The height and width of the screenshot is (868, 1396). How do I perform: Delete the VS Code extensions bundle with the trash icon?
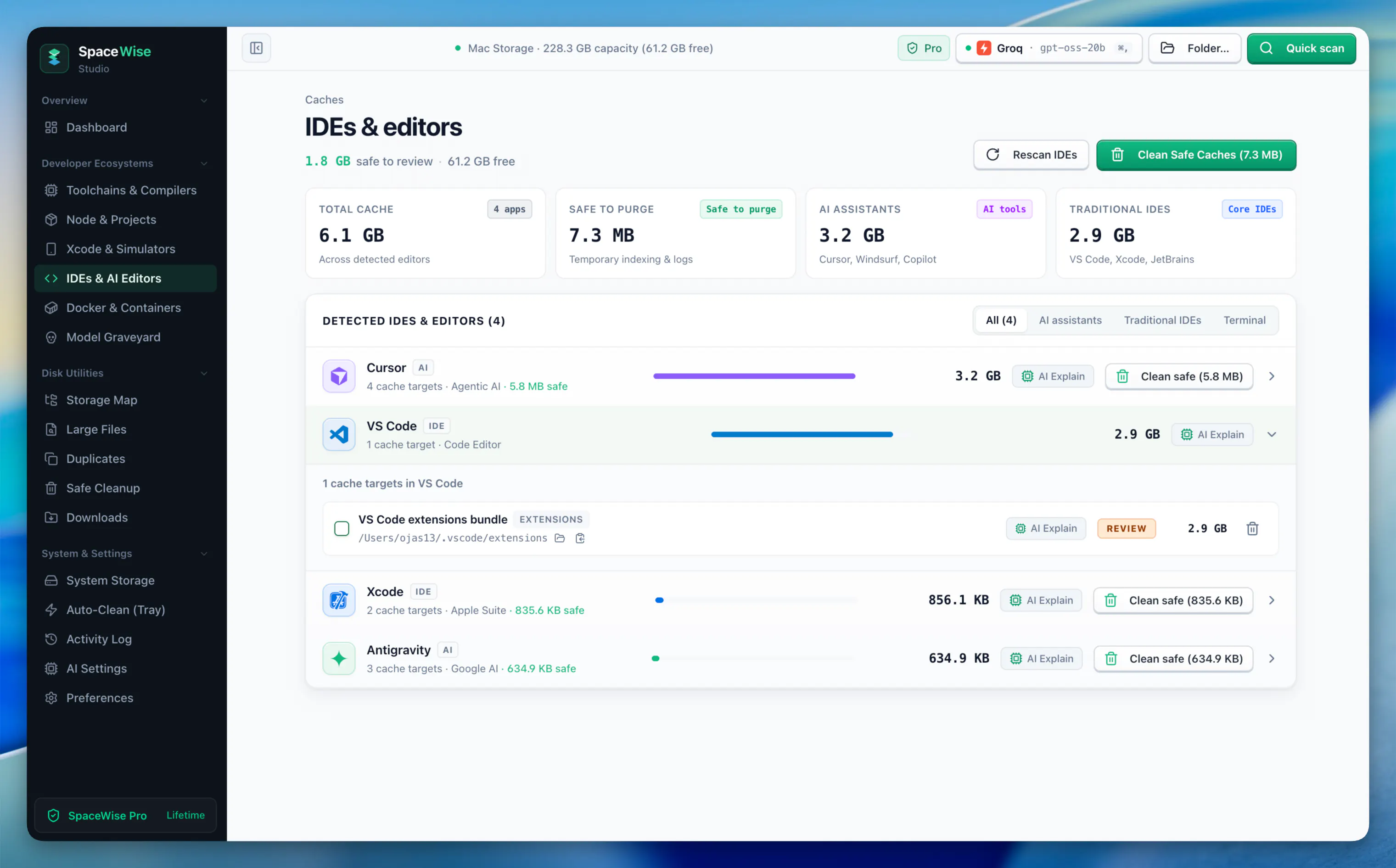click(x=1252, y=529)
